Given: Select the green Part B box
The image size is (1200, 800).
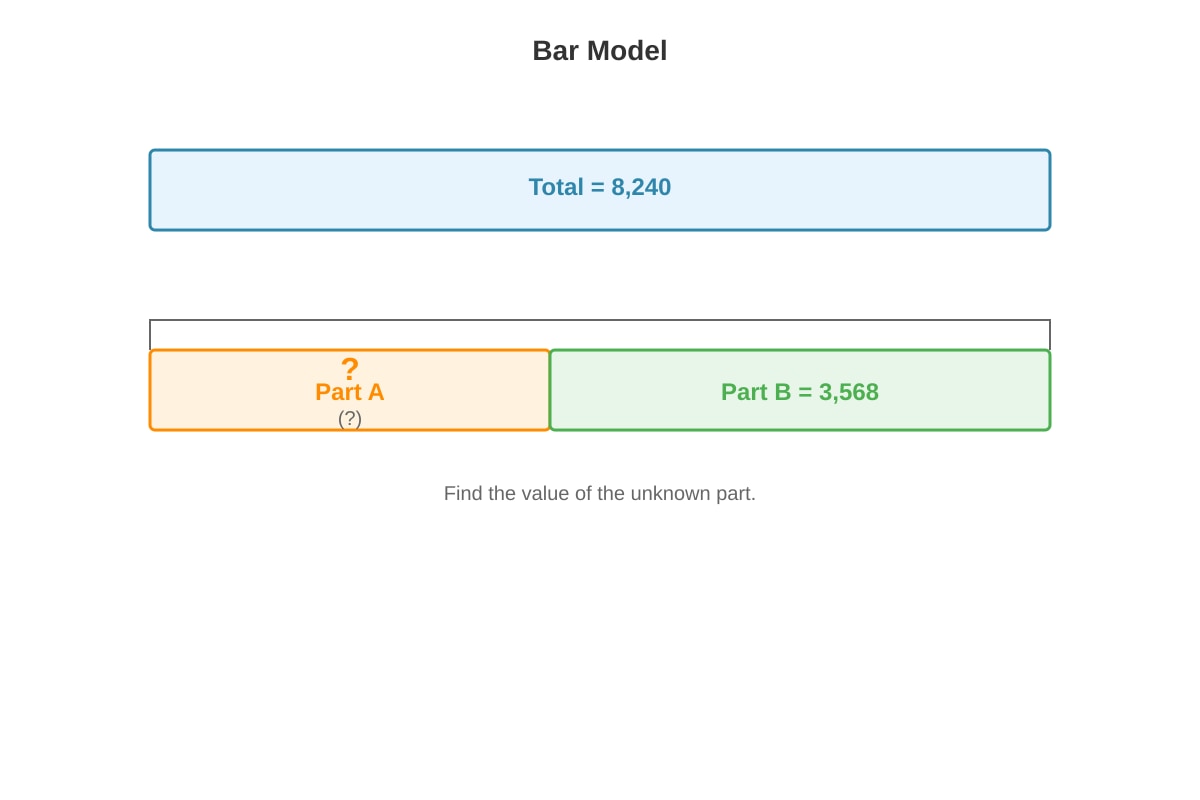Looking at the screenshot, I should tap(800, 390).
